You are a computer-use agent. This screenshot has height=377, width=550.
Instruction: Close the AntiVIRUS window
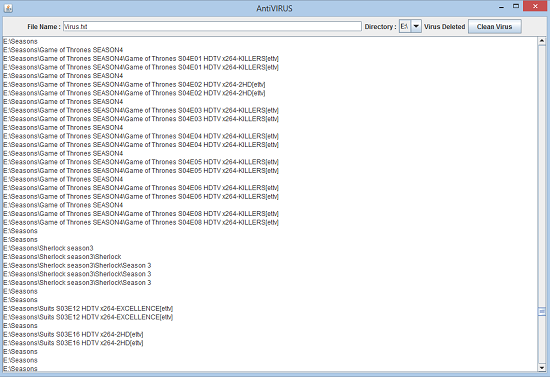click(535, 6)
